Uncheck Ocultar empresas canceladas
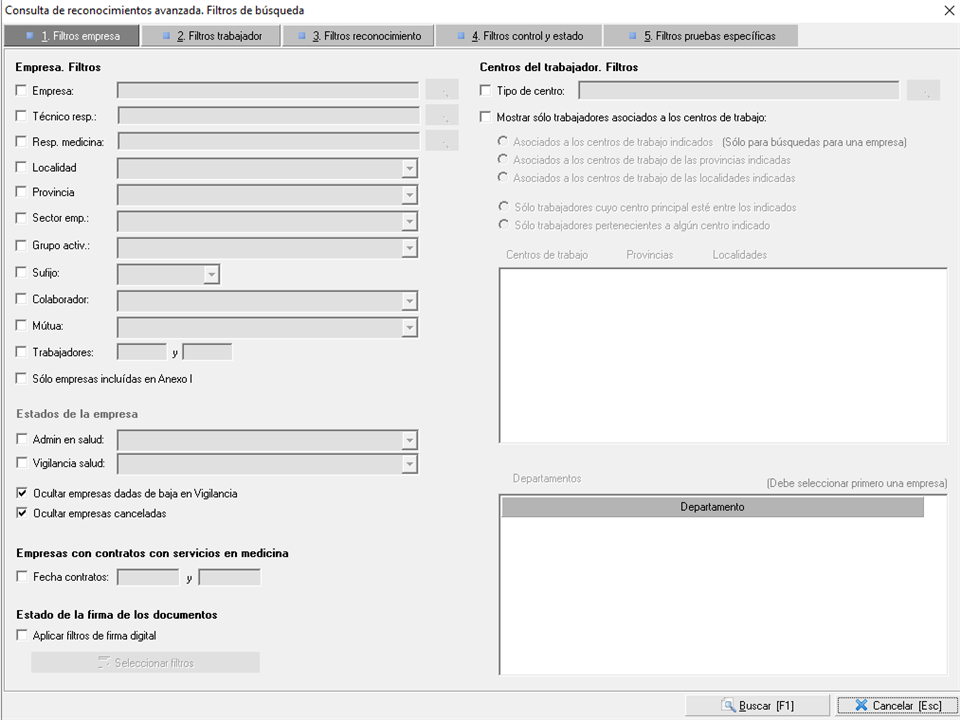Image resolution: width=960 pixels, height=720 pixels. tap(23, 514)
